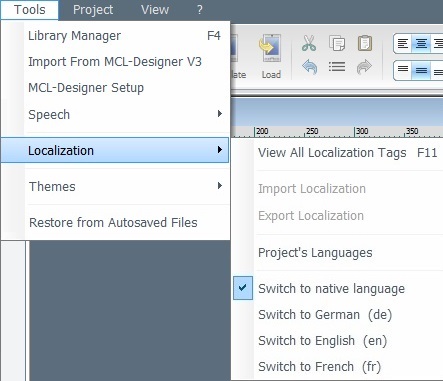Open the Project menu

(x=93, y=10)
